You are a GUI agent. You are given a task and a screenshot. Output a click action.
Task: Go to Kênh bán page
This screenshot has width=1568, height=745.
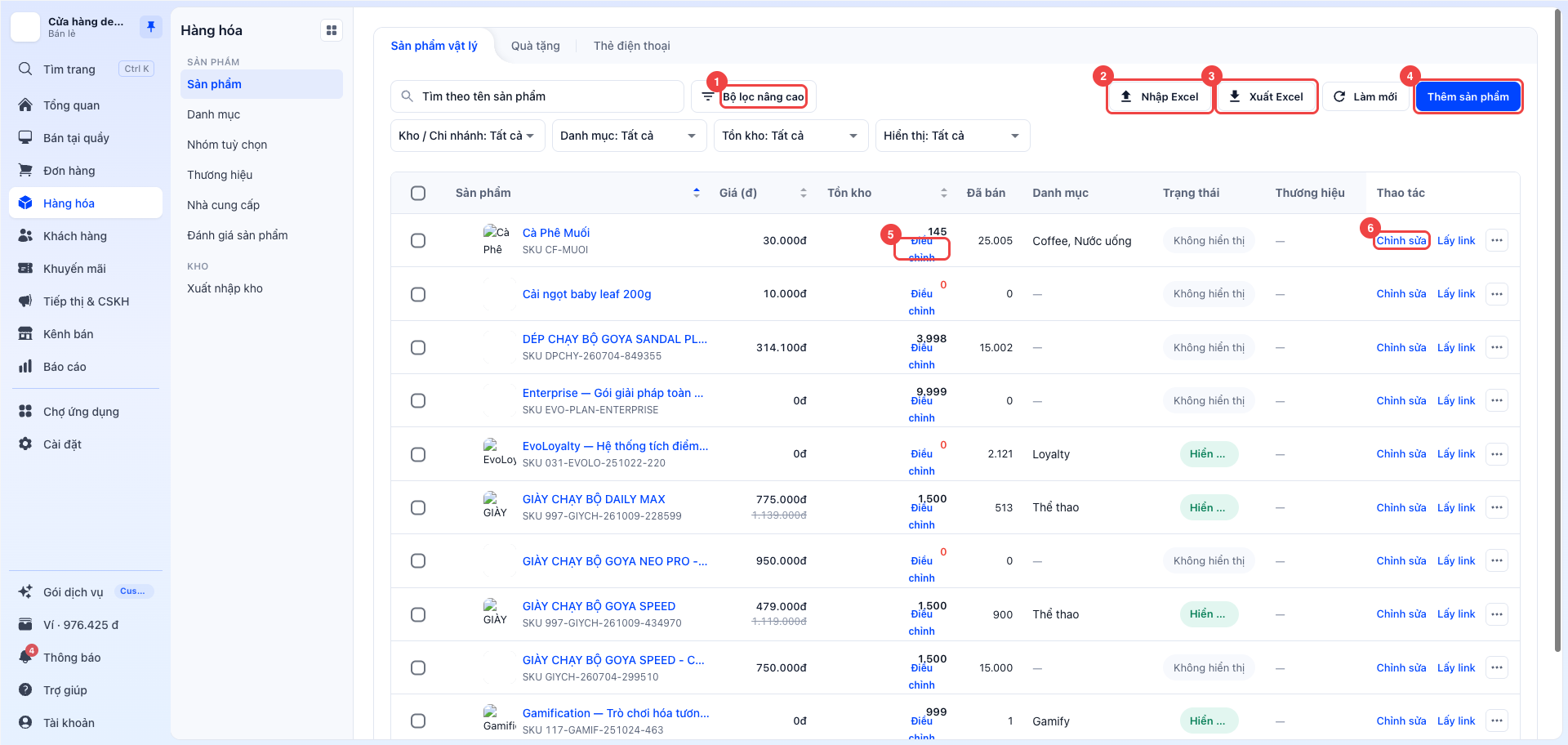[x=86, y=334]
